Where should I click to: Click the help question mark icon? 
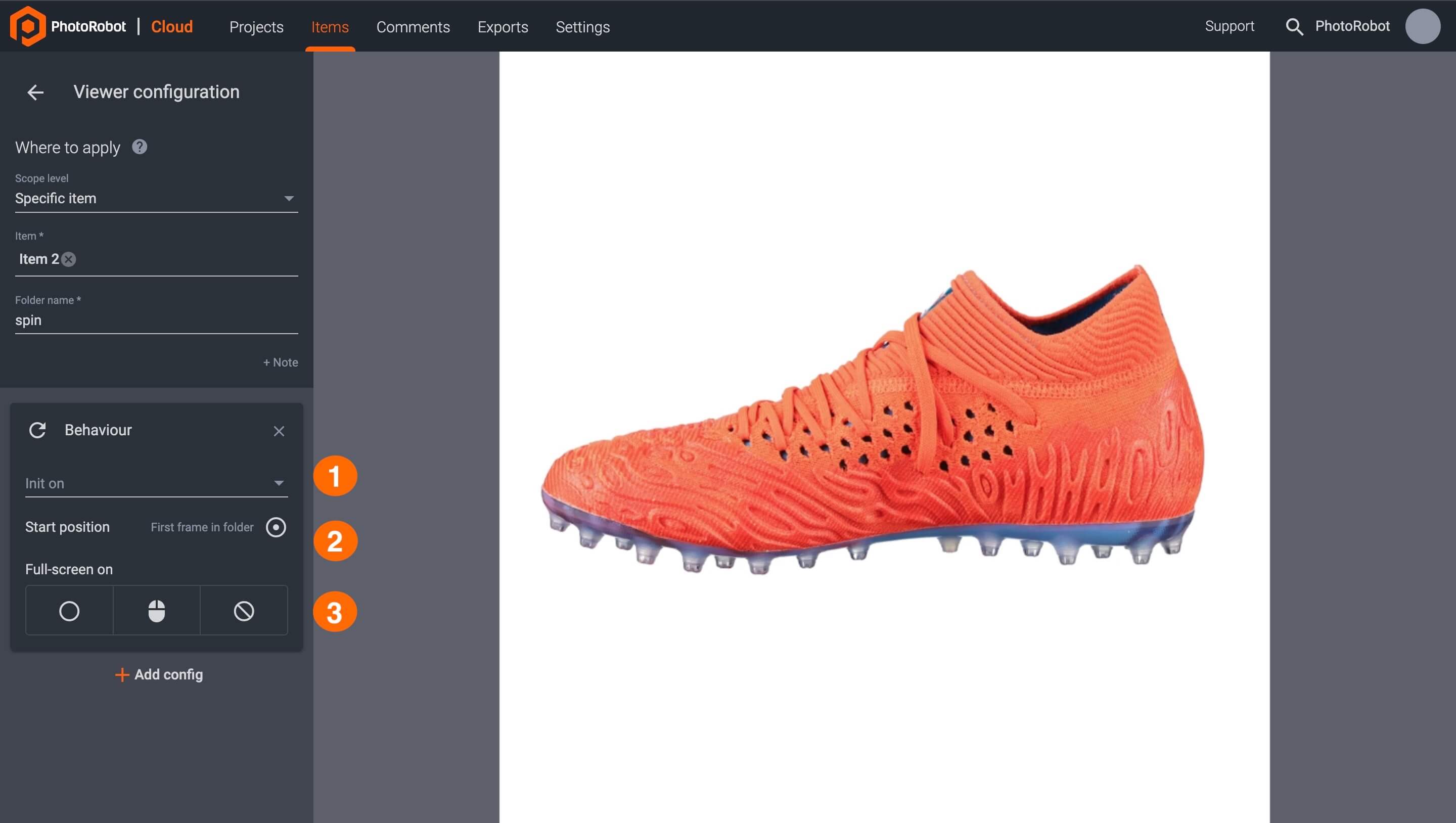[x=139, y=147]
